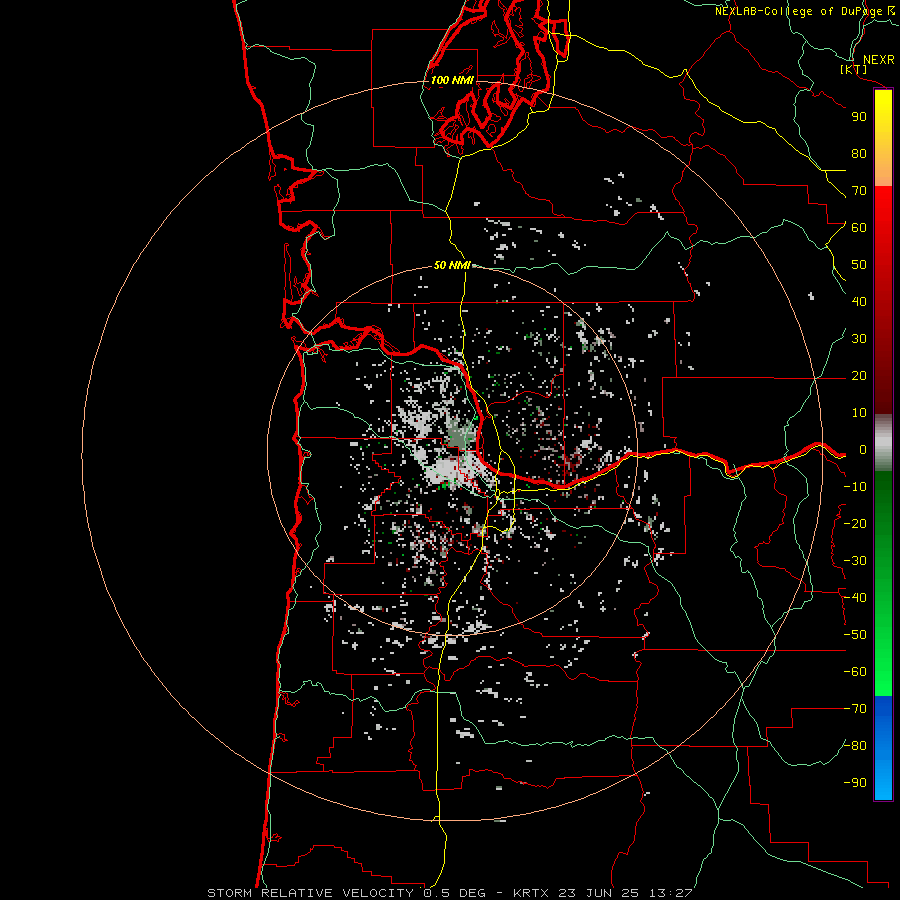This screenshot has width=900, height=900.
Task: Click the 60 value on the velocity scale
Action: [x=859, y=228]
